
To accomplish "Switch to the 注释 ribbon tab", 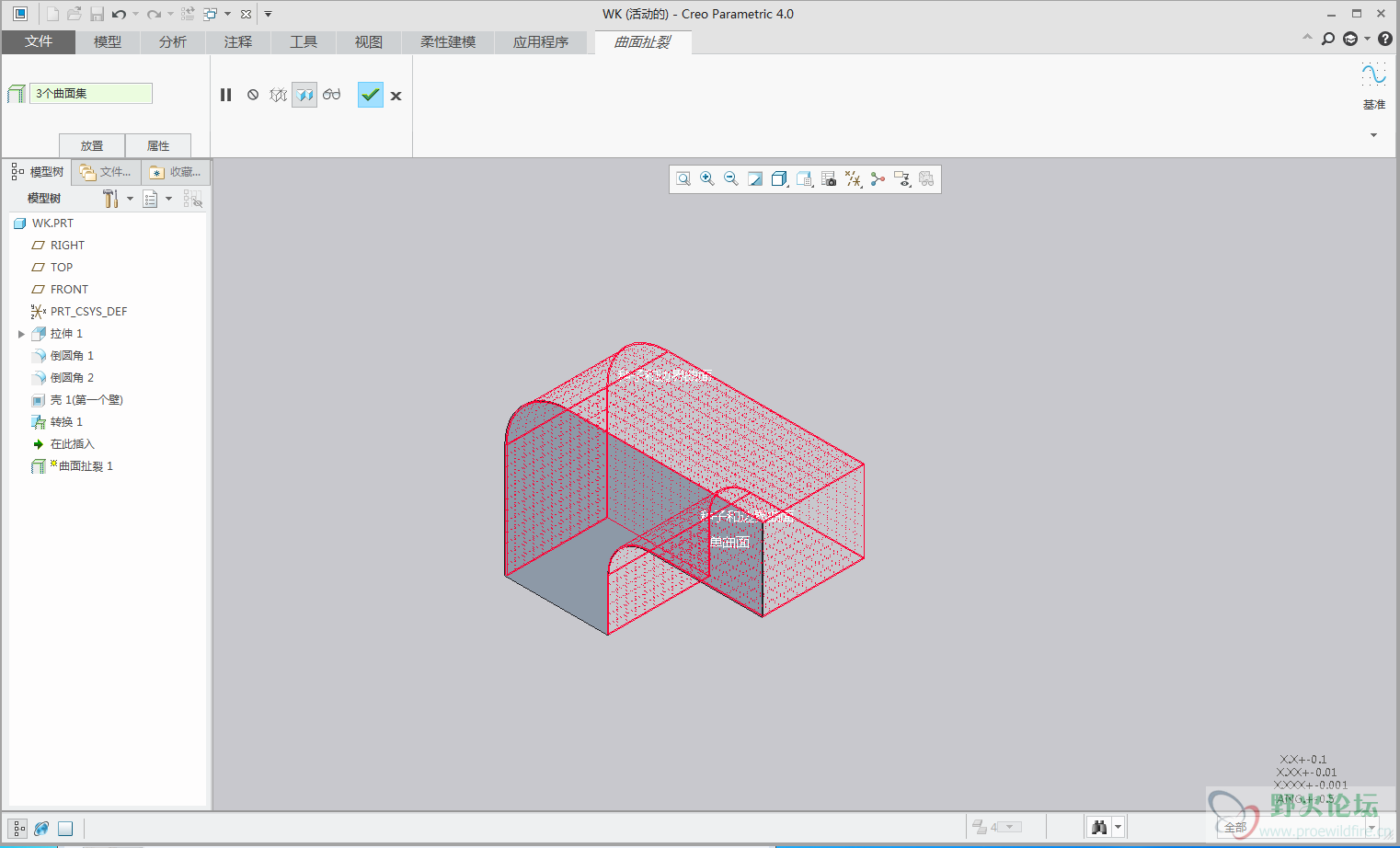I will (x=238, y=41).
